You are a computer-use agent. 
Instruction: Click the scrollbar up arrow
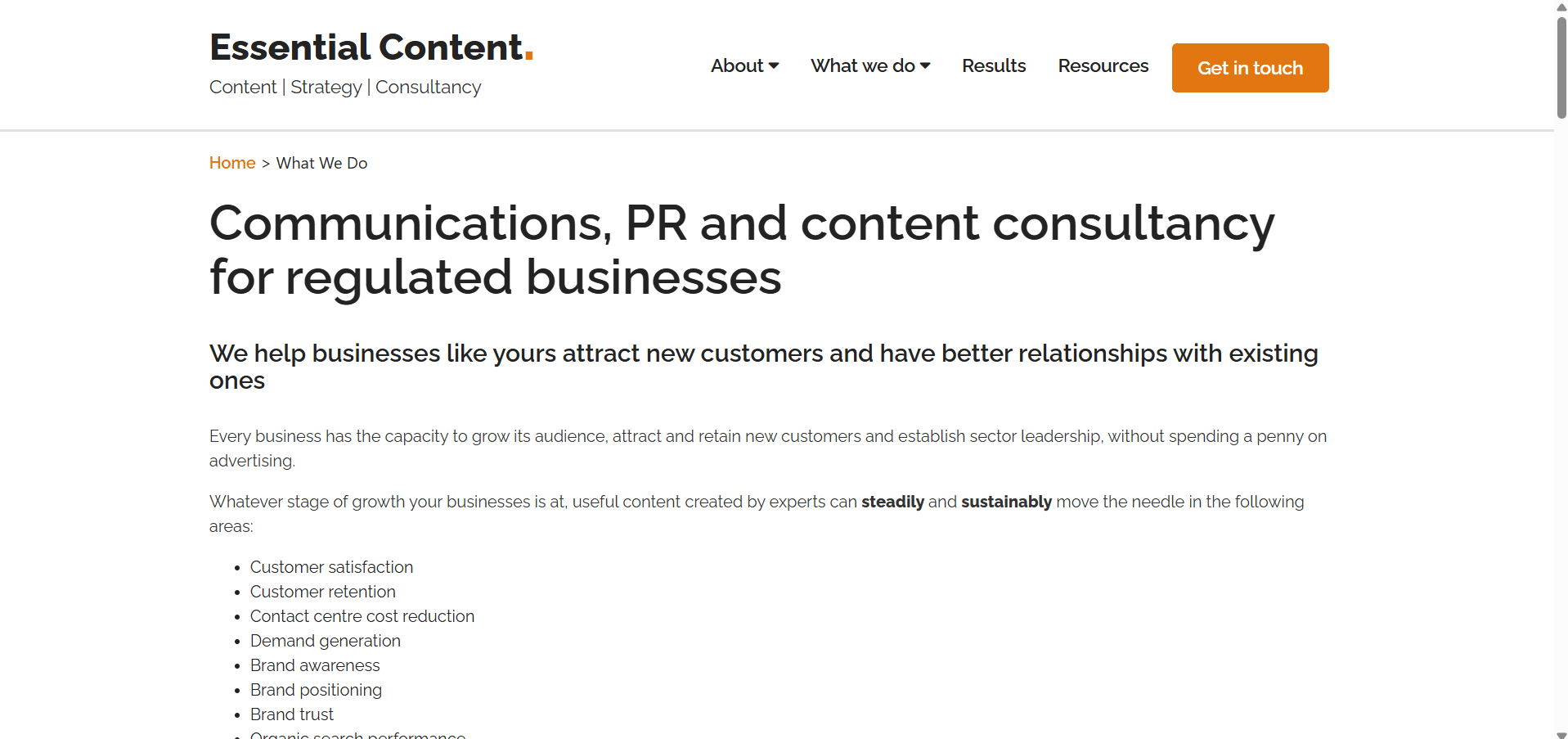coord(1561,7)
